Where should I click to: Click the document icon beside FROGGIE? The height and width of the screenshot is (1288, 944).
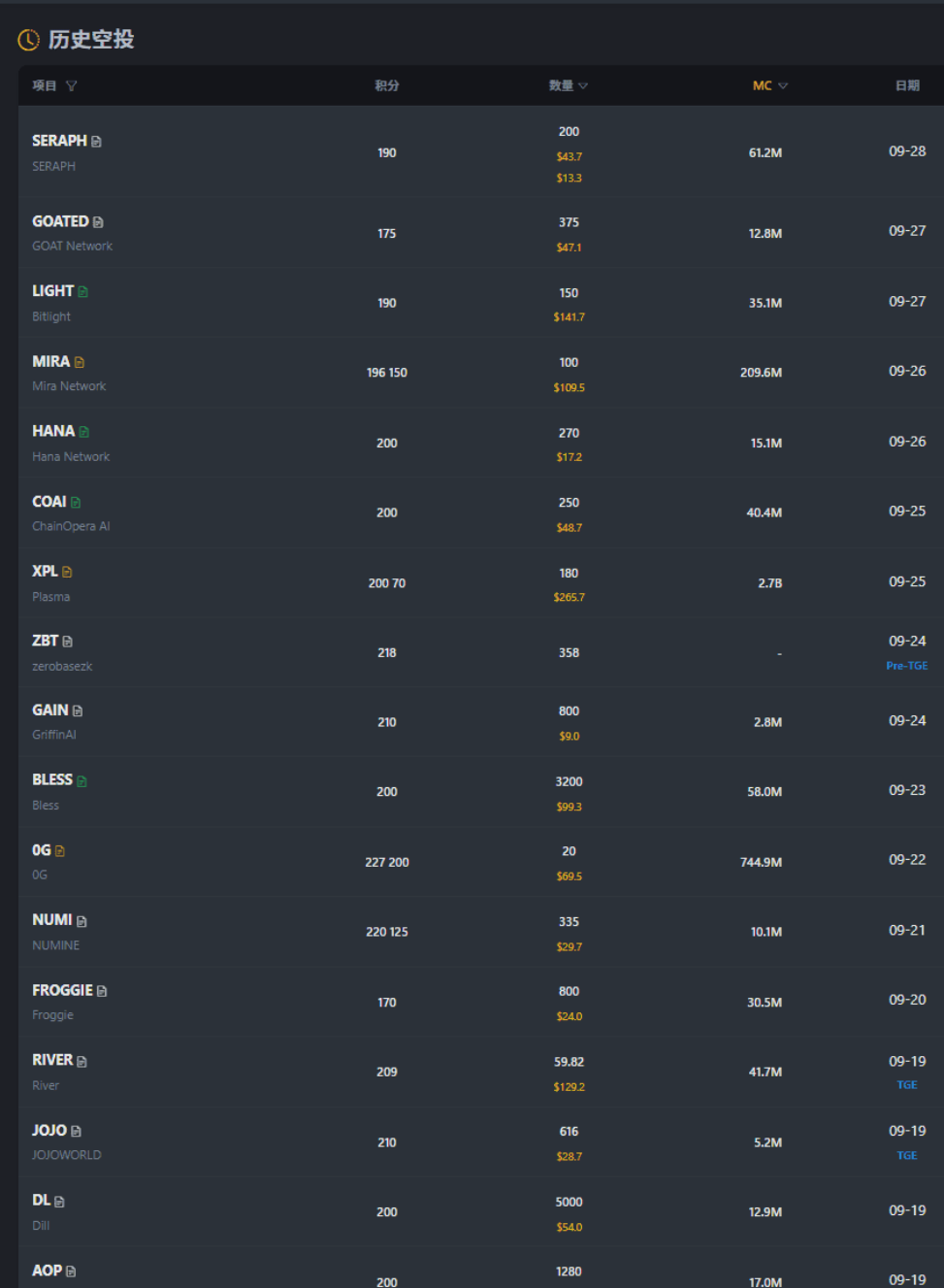pyautogui.click(x=102, y=991)
